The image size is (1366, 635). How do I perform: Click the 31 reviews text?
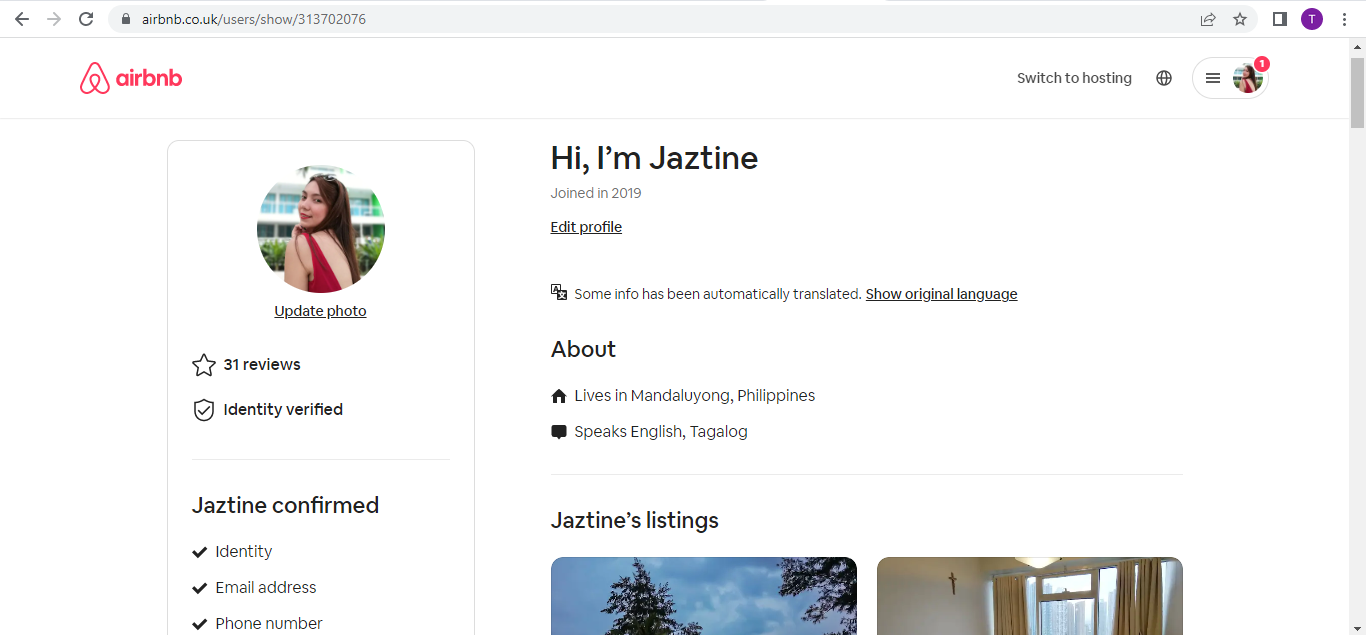pos(262,365)
